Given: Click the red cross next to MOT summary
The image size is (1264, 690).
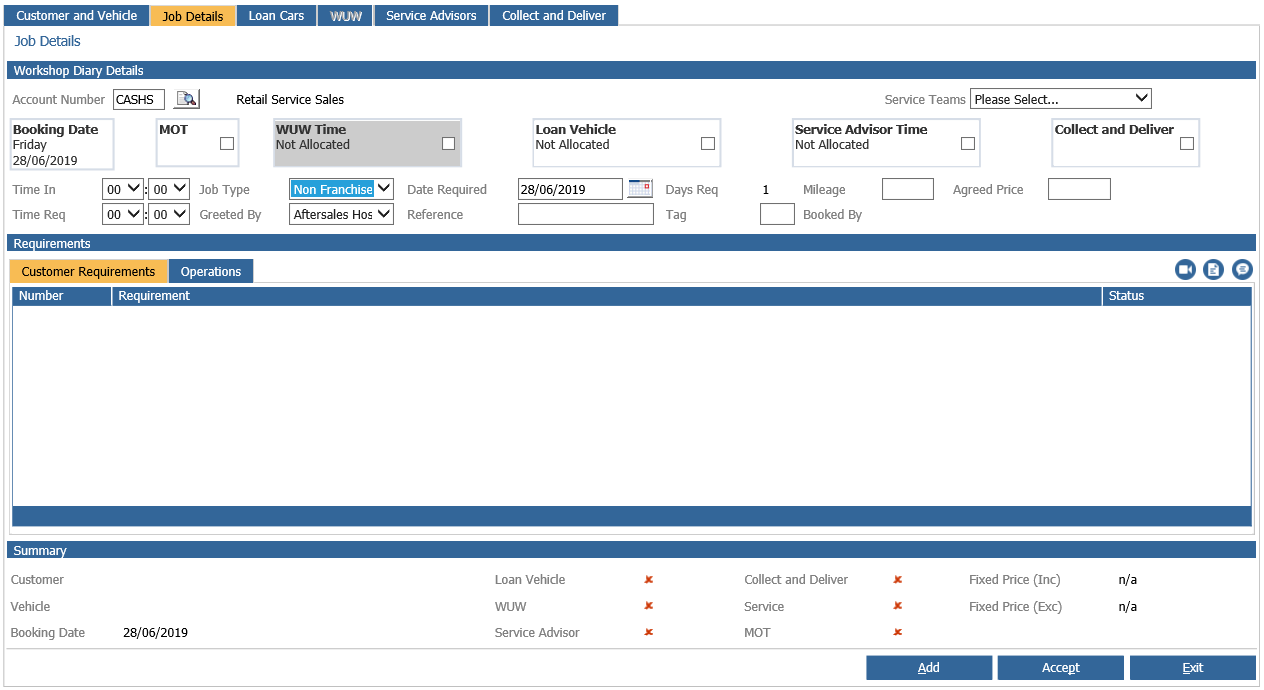Looking at the screenshot, I should pyautogui.click(x=898, y=632).
